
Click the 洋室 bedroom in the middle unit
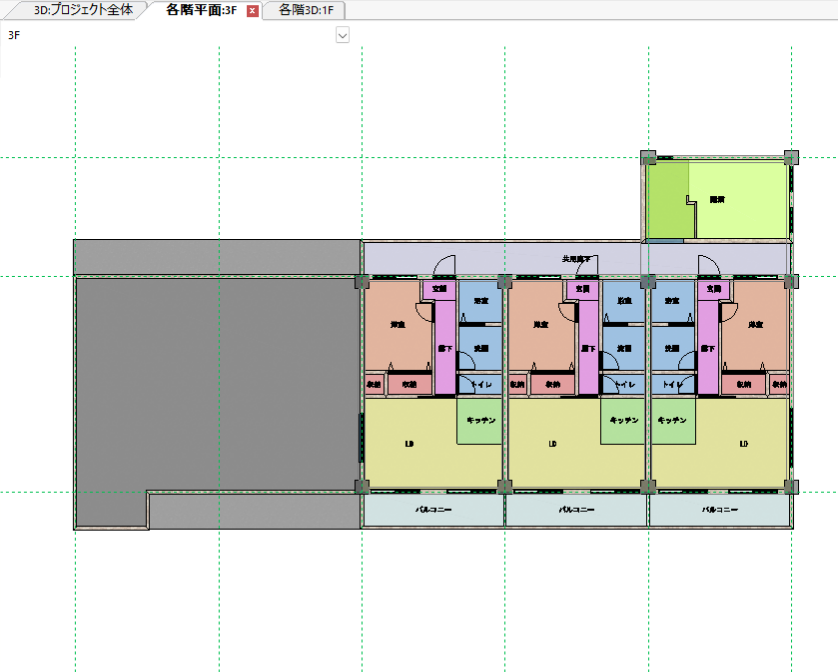(540, 325)
